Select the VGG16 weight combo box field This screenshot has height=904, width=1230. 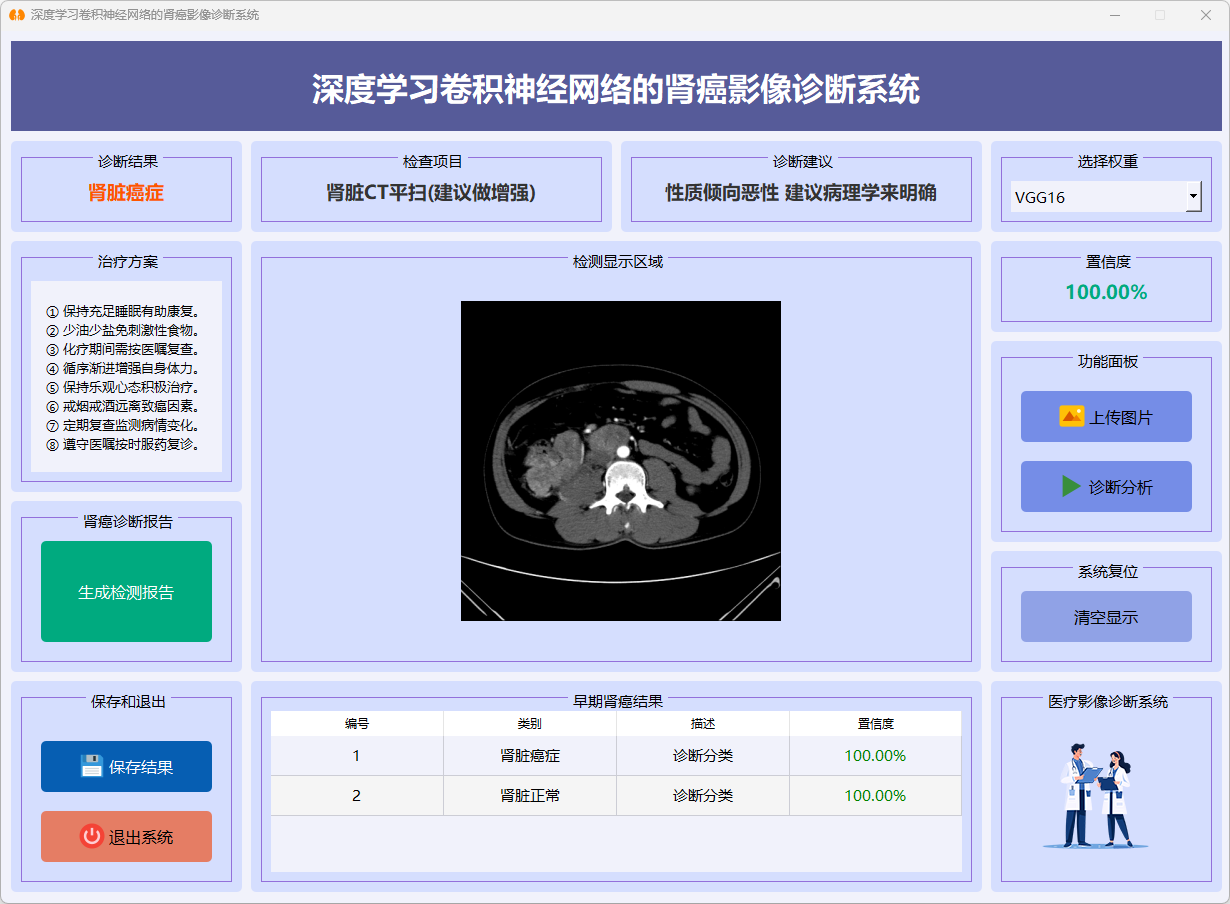[1097, 197]
